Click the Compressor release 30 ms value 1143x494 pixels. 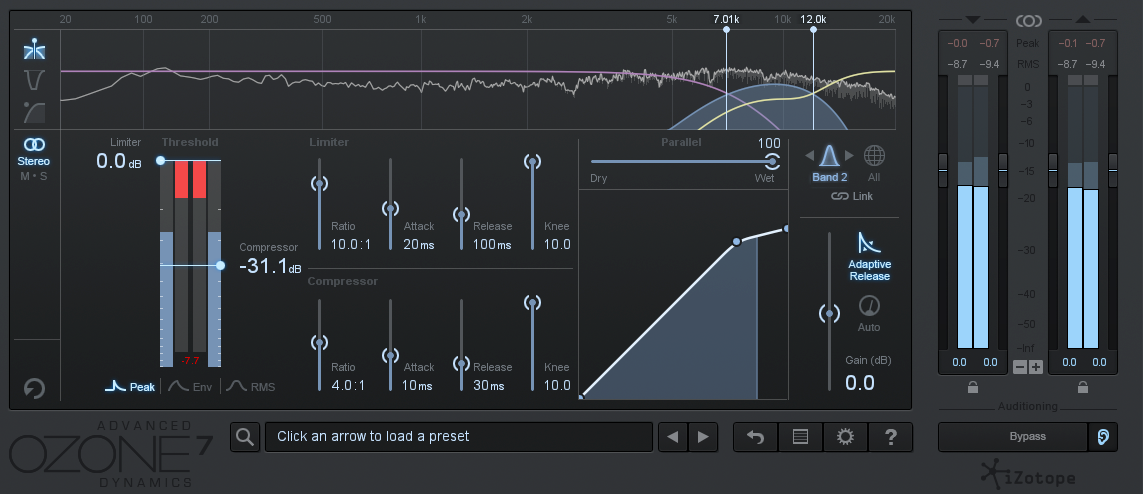[489, 385]
